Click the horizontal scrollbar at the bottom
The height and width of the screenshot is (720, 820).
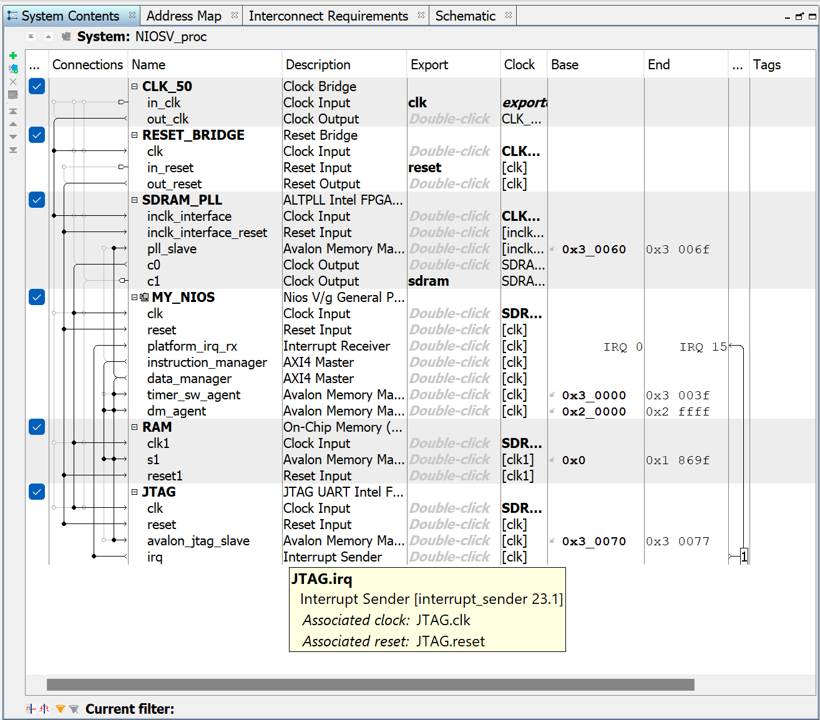(x=370, y=685)
